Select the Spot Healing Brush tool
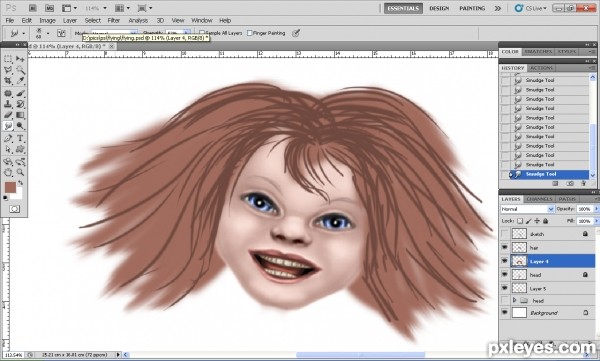 8,93
